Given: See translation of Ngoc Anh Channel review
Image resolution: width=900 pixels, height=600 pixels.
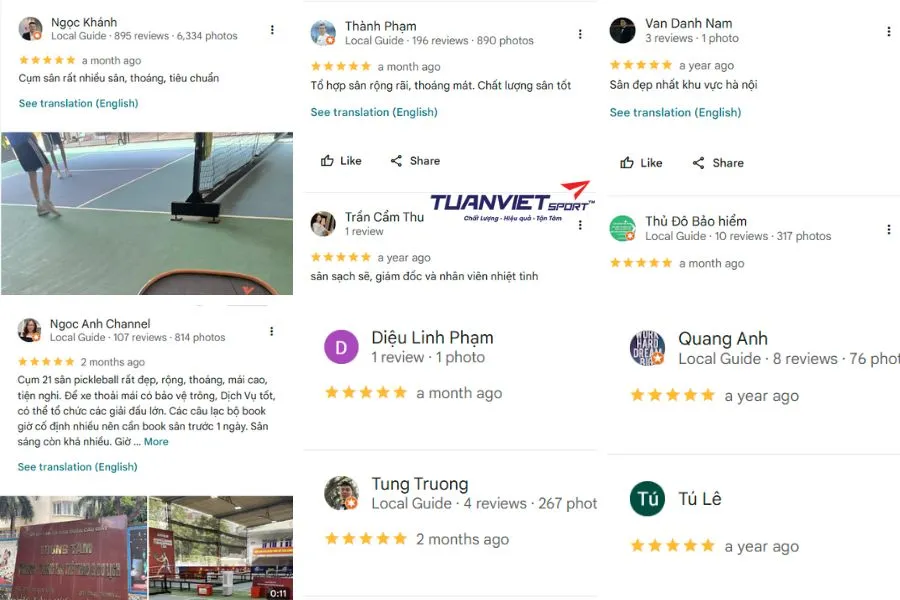Looking at the screenshot, I should coord(77,467).
